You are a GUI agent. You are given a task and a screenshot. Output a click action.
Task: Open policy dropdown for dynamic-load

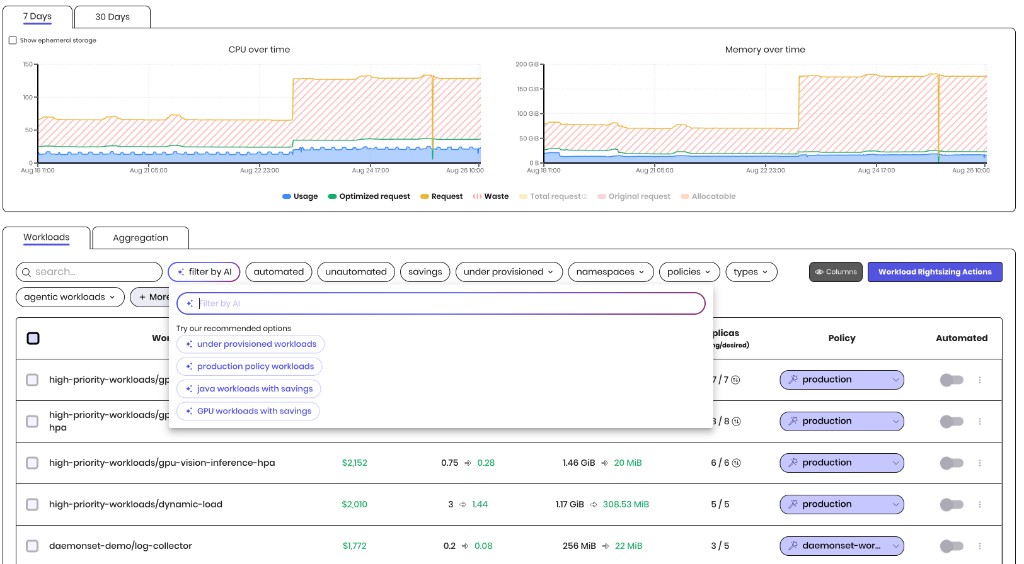point(842,505)
